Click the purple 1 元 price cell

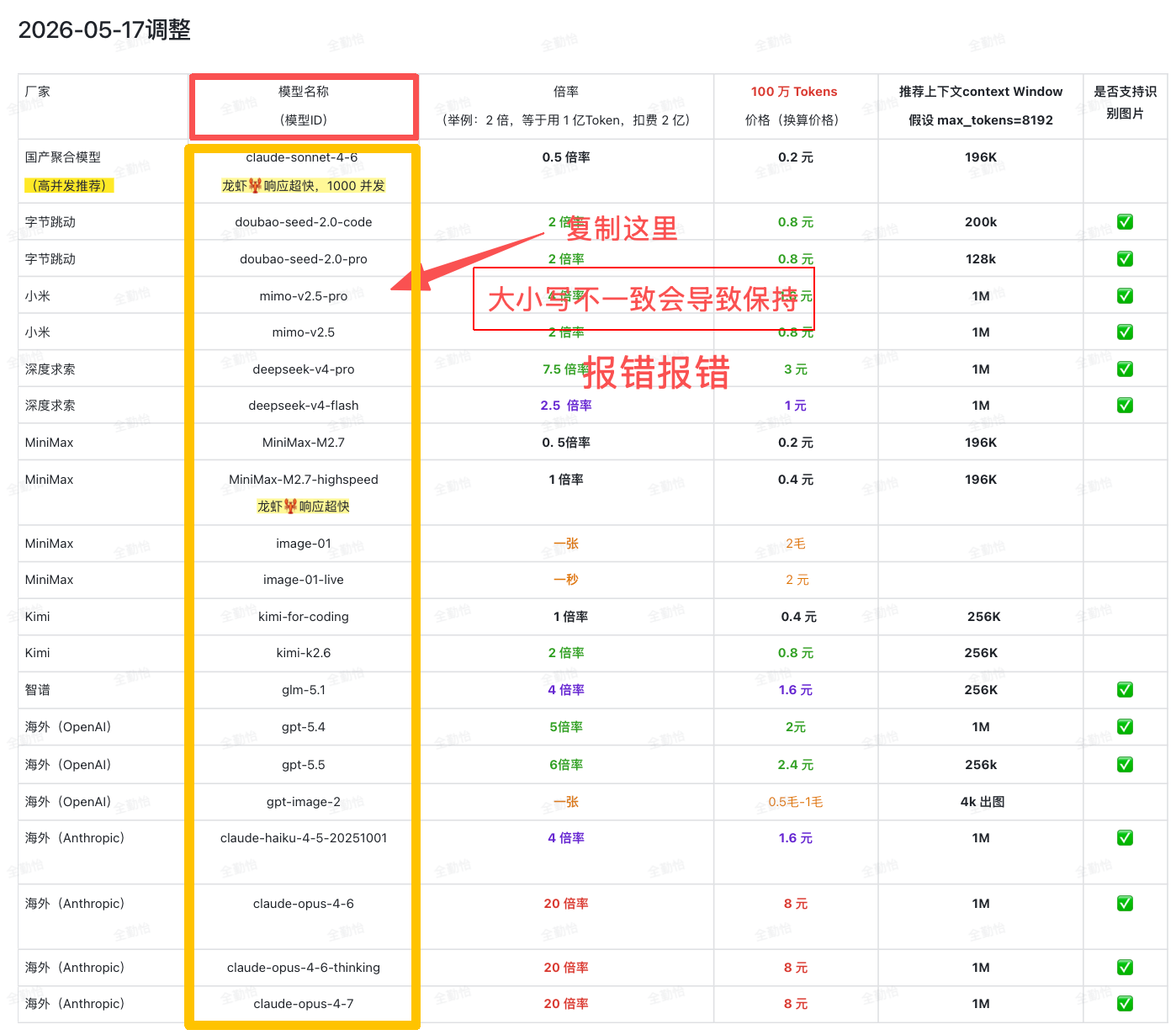click(796, 406)
